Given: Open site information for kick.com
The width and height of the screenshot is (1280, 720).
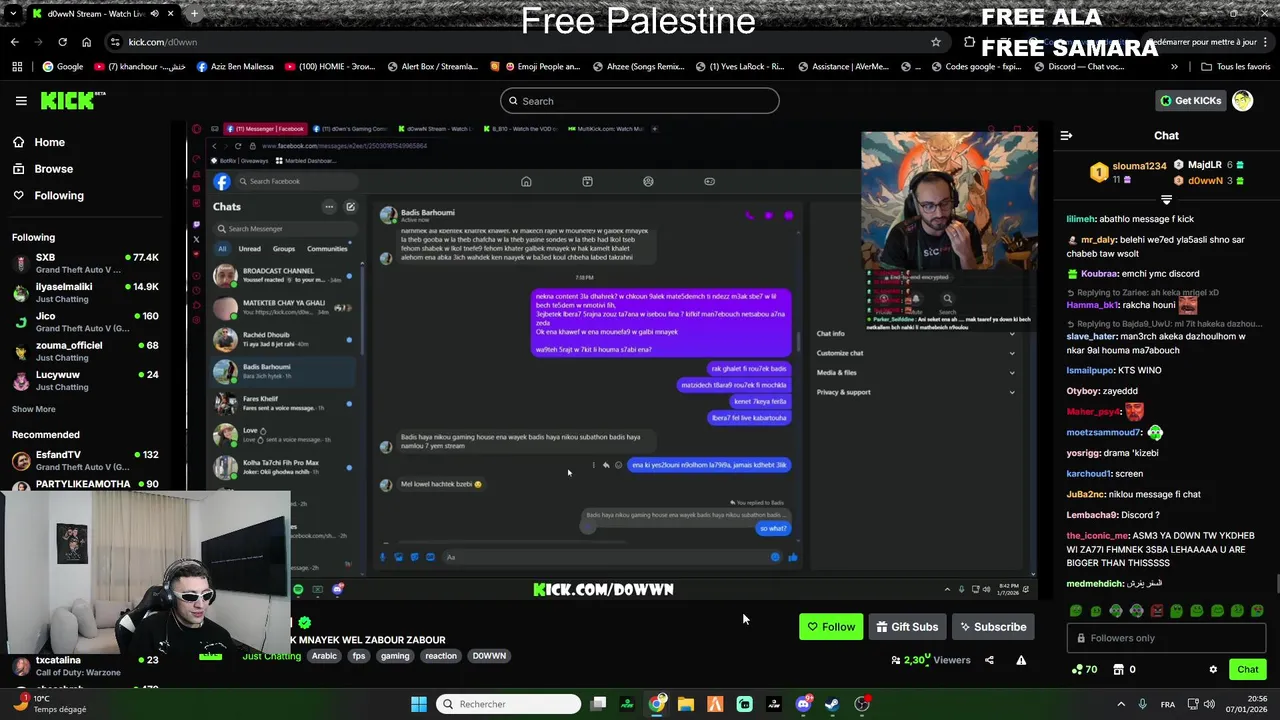Looking at the screenshot, I should 115,42.
